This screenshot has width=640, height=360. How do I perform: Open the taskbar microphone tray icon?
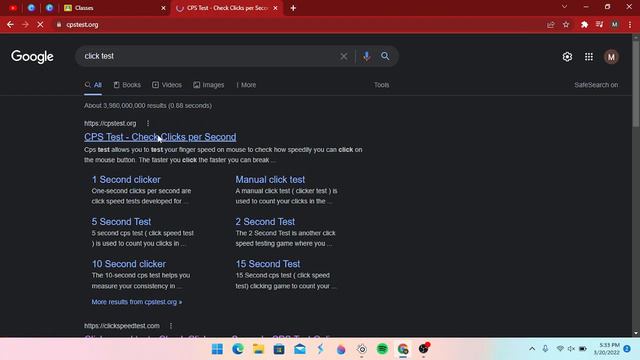[x=545, y=349]
